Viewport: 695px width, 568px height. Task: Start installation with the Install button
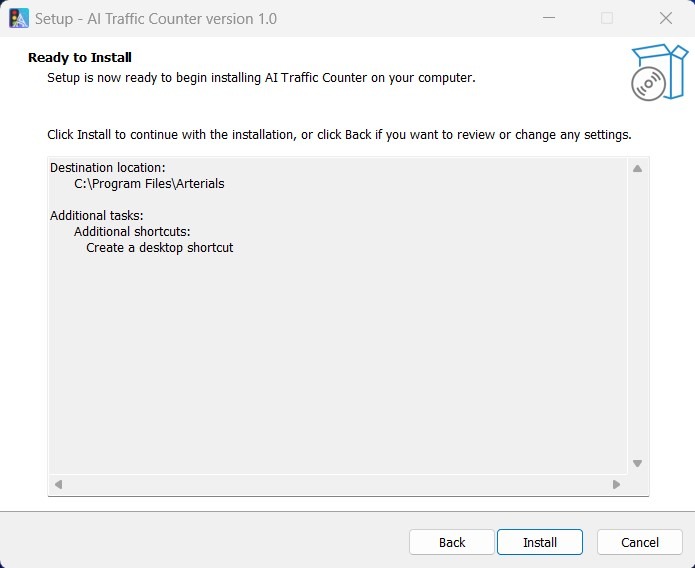click(x=540, y=542)
